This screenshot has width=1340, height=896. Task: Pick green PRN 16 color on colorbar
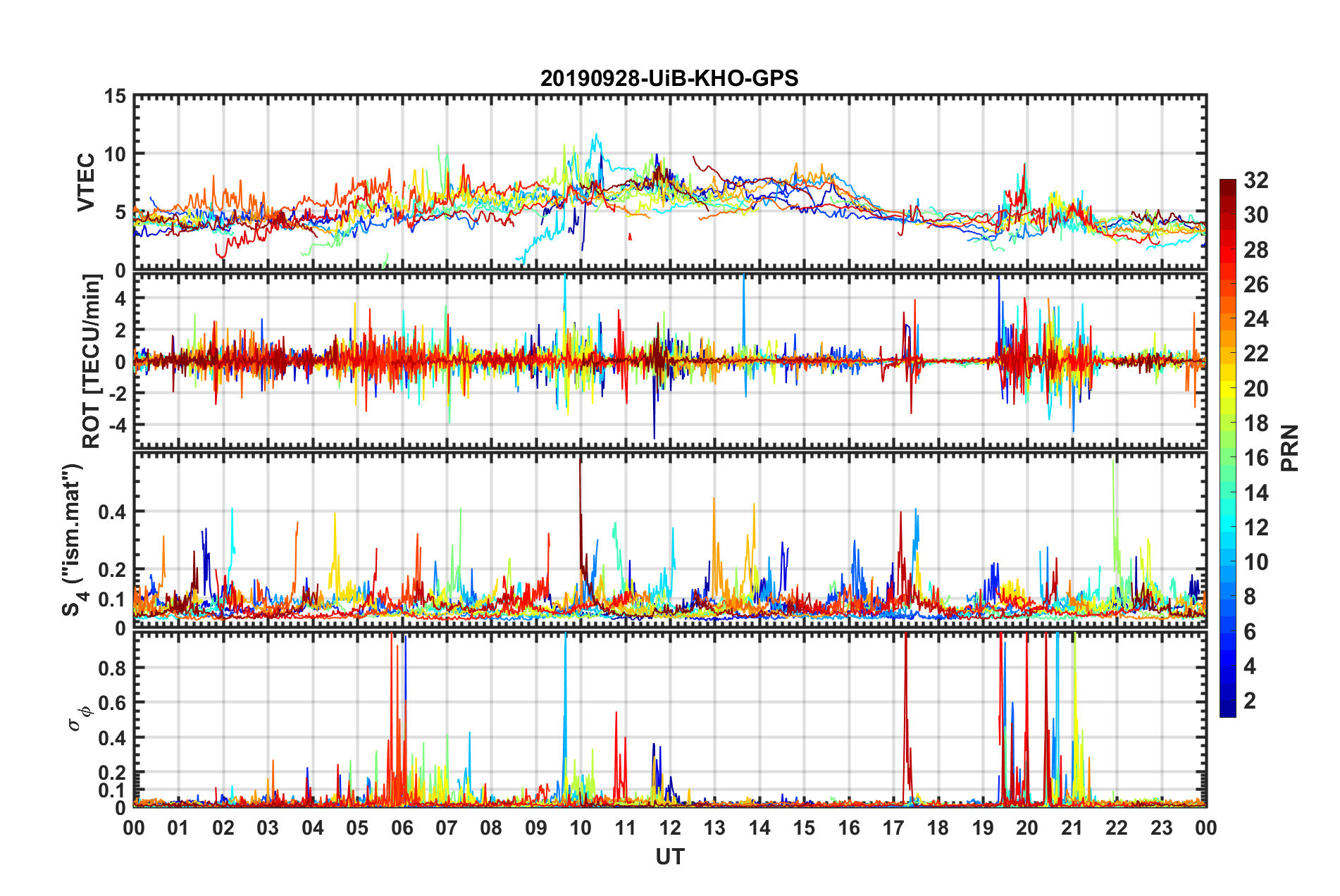coord(1228,458)
